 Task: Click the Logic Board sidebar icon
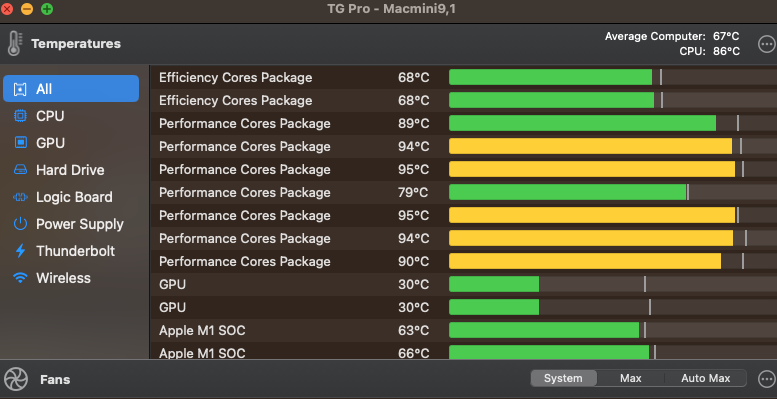[x=20, y=197]
